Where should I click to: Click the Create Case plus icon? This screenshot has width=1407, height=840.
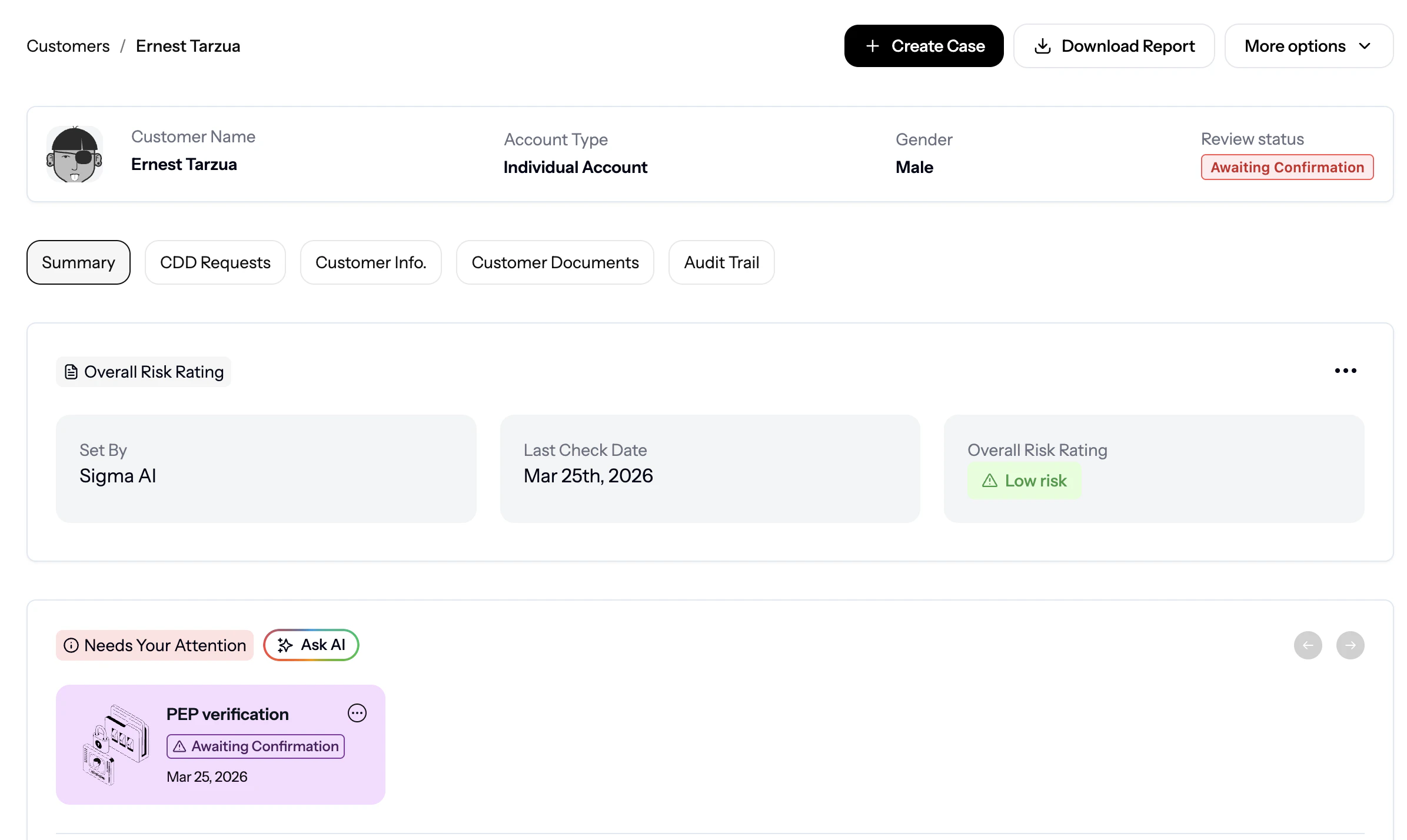point(872,46)
